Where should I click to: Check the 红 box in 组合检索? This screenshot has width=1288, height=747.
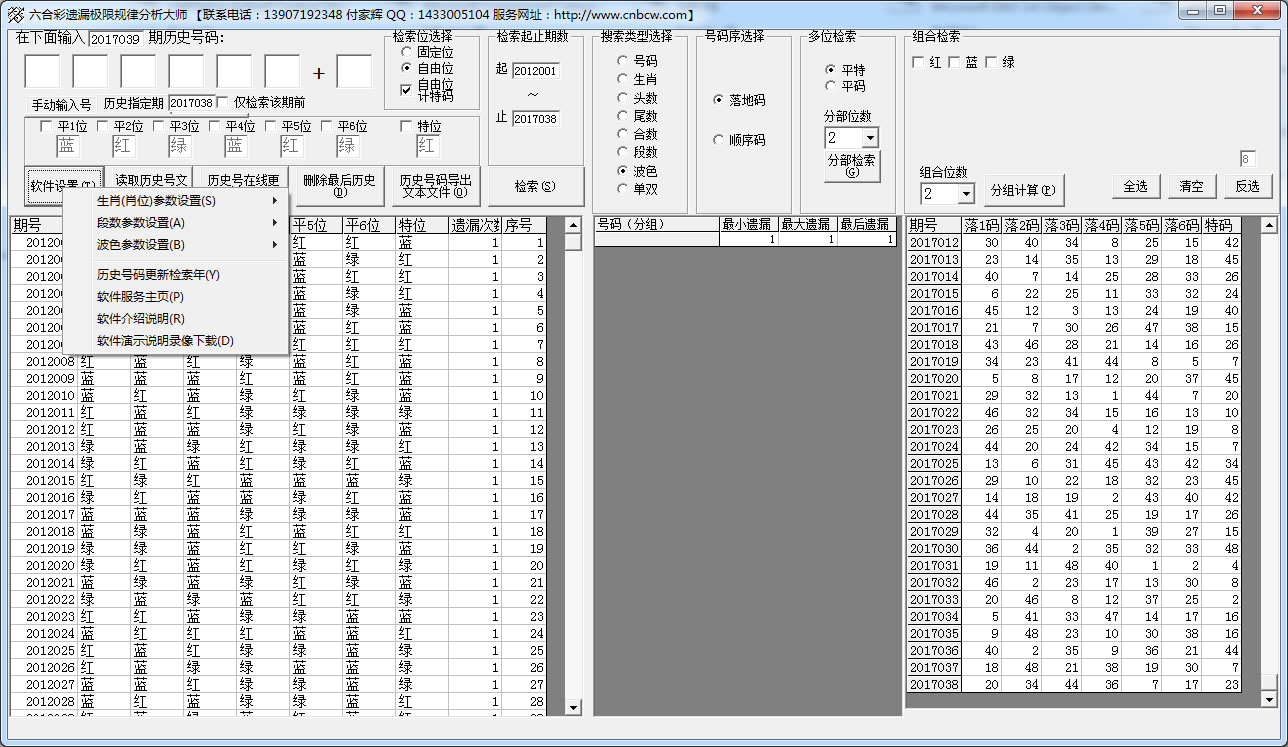click(x=918, y=62)
